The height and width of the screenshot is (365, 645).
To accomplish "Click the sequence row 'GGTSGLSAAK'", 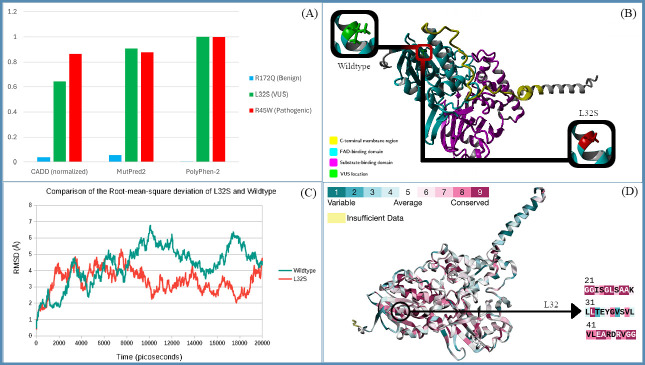I will [x=609, y=291].
